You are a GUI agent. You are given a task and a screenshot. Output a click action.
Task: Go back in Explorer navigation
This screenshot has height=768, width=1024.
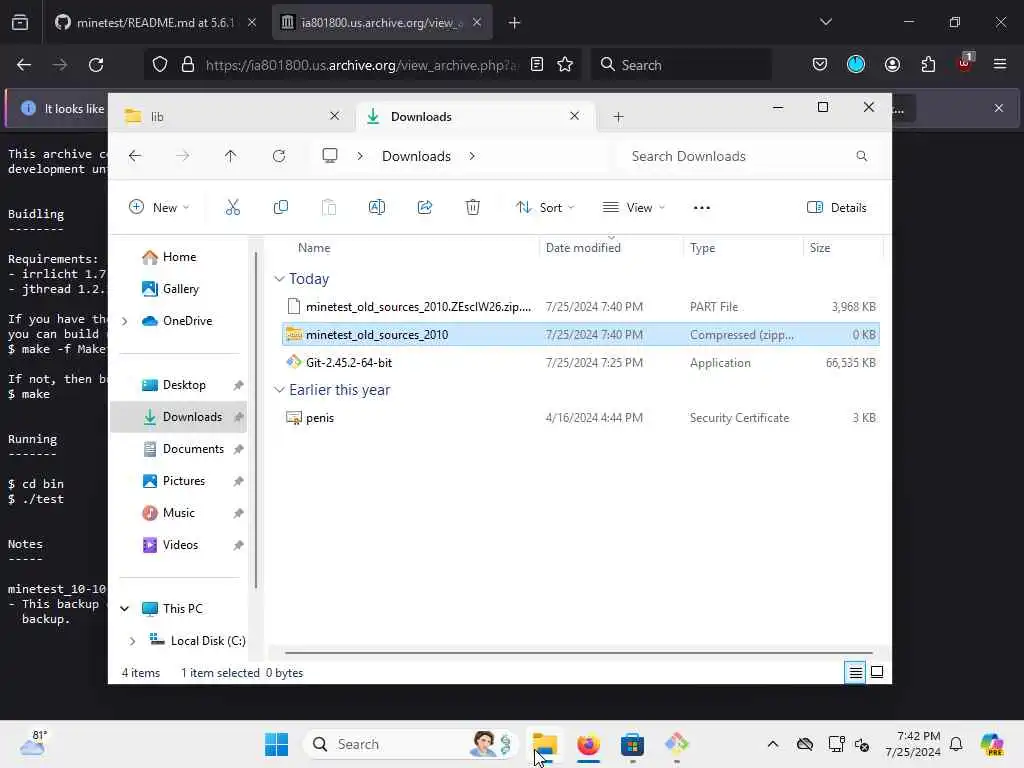(135, 156)
